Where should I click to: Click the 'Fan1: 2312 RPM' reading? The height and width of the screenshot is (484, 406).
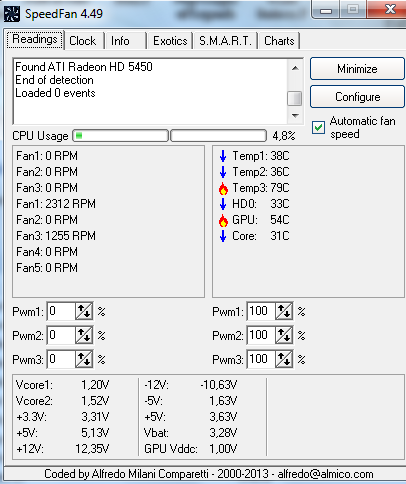point(56,204)
